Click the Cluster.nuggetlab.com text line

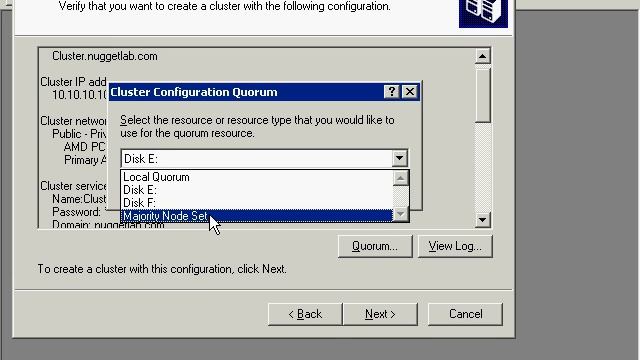click(x=104, y=56)
